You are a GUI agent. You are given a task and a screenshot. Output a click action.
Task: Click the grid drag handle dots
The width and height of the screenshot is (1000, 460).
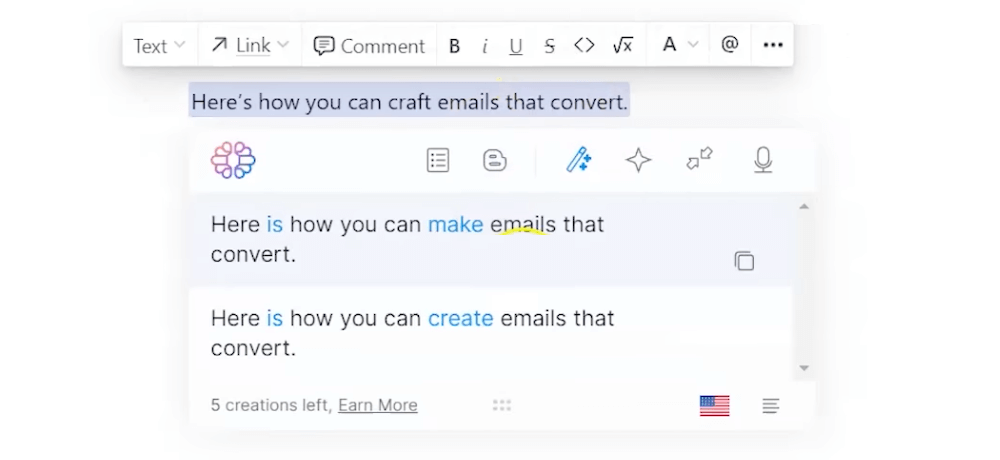pyautogui.click(x=502, y=405)
